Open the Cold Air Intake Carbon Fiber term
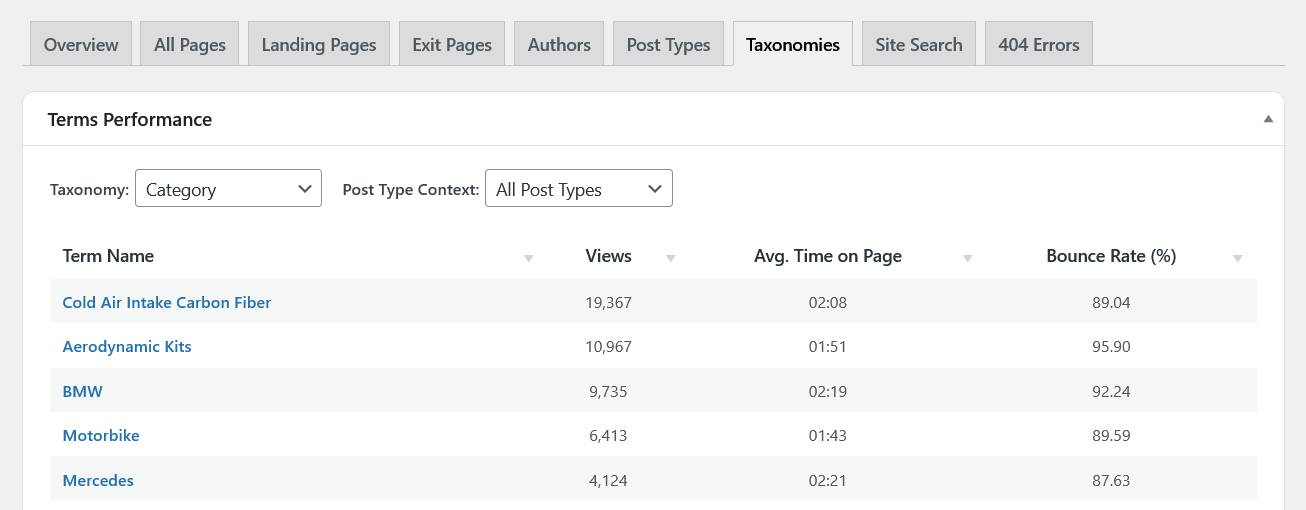Viewport: 1306px width, 510px height. tap(167, 302)
